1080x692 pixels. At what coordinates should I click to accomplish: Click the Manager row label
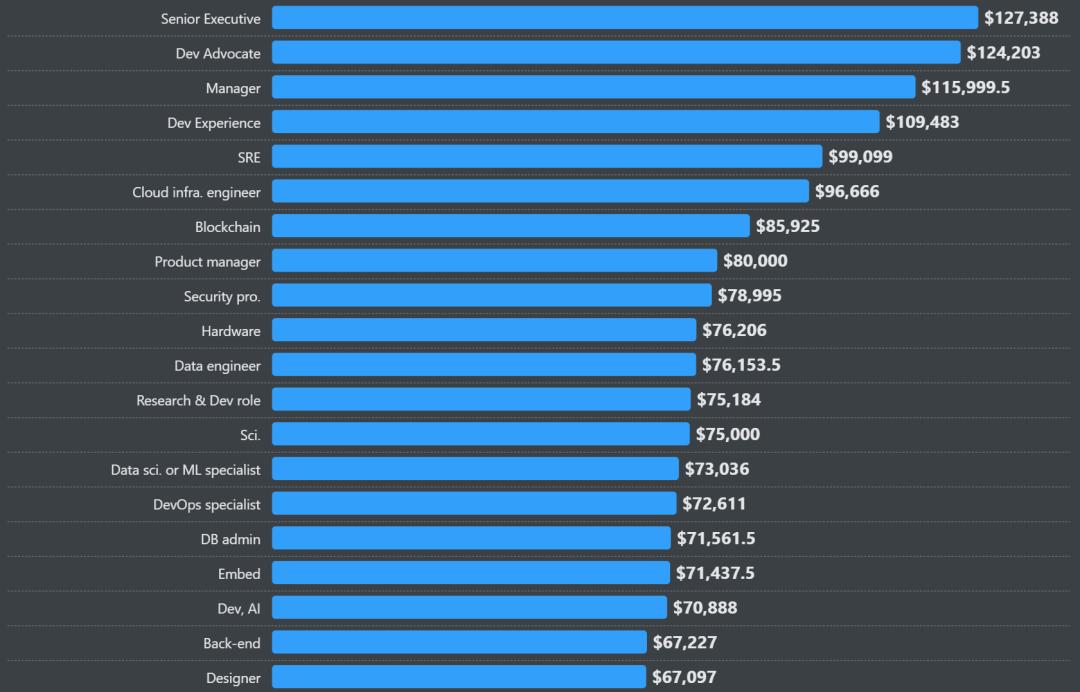click(x=233, y=88)
